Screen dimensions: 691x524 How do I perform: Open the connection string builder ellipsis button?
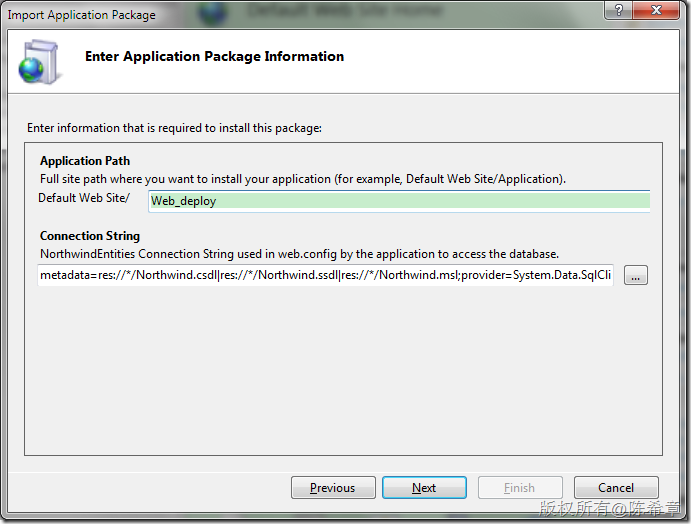636,275
